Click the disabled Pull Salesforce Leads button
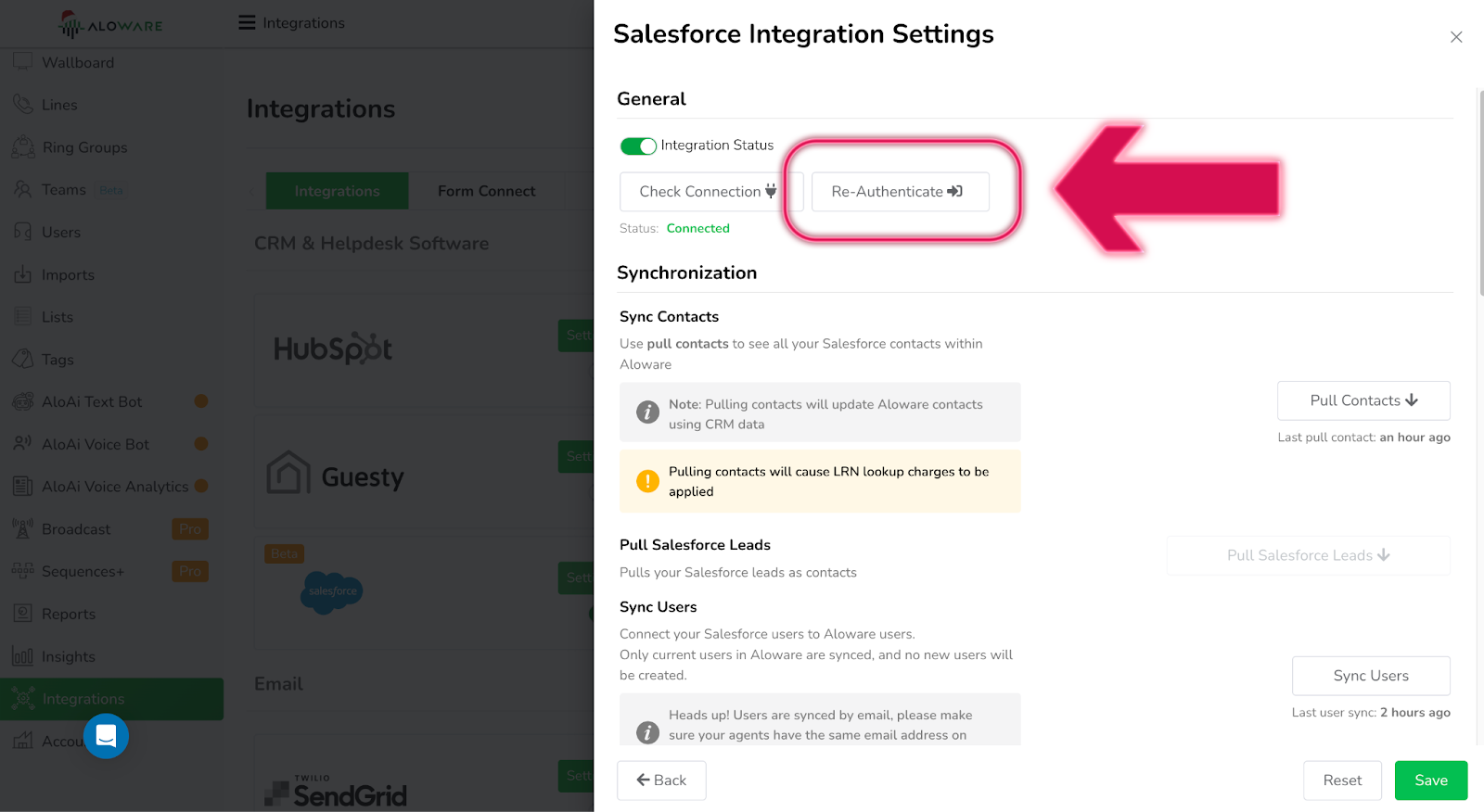The height and width of the screenshot is (812, 1484). pos(1308,555)
